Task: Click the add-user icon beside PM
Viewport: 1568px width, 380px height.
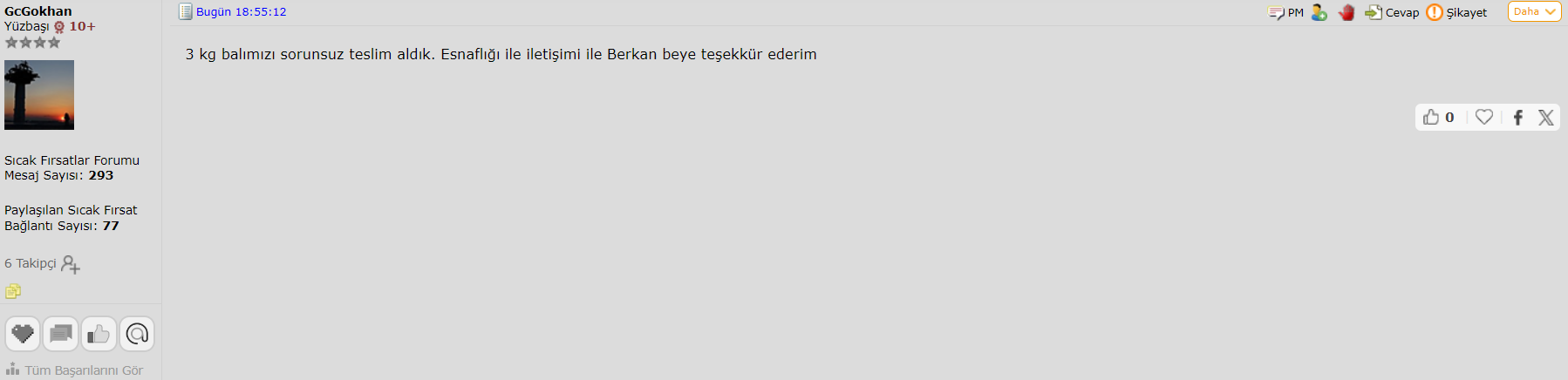Action: pyautogui.click(x=1319, y=12)
